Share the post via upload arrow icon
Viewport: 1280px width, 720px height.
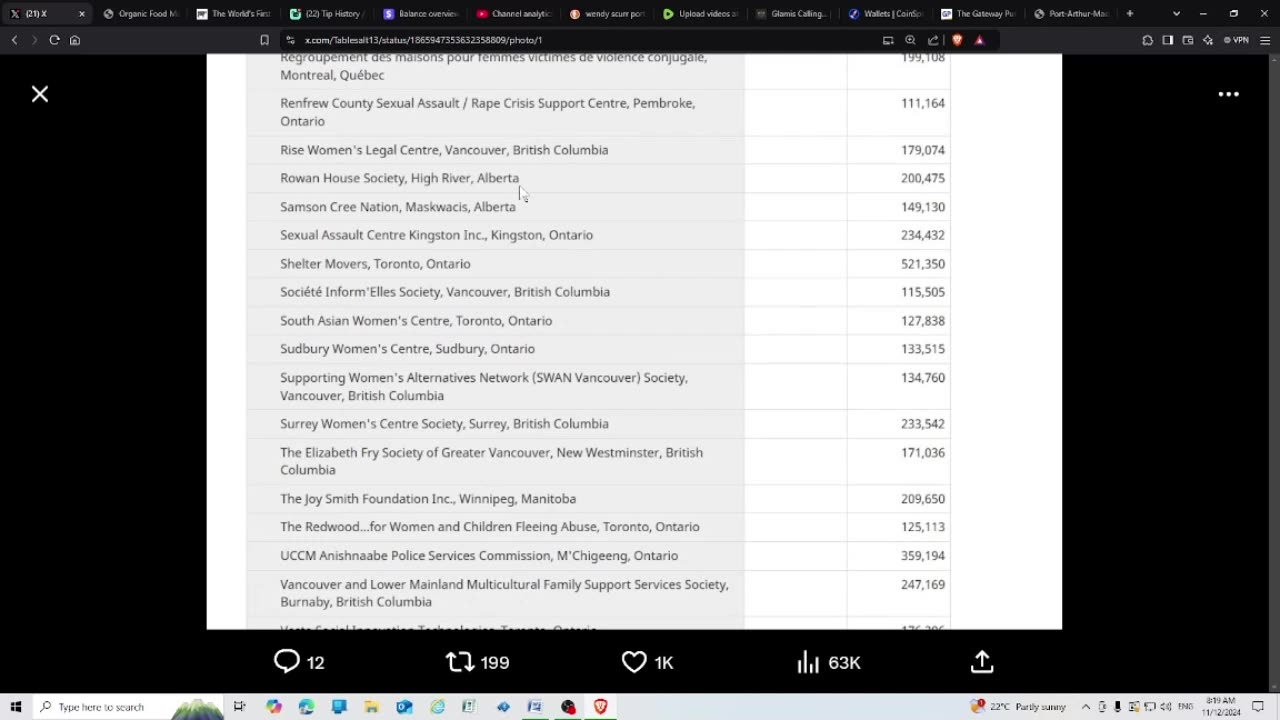coord(982,662)
